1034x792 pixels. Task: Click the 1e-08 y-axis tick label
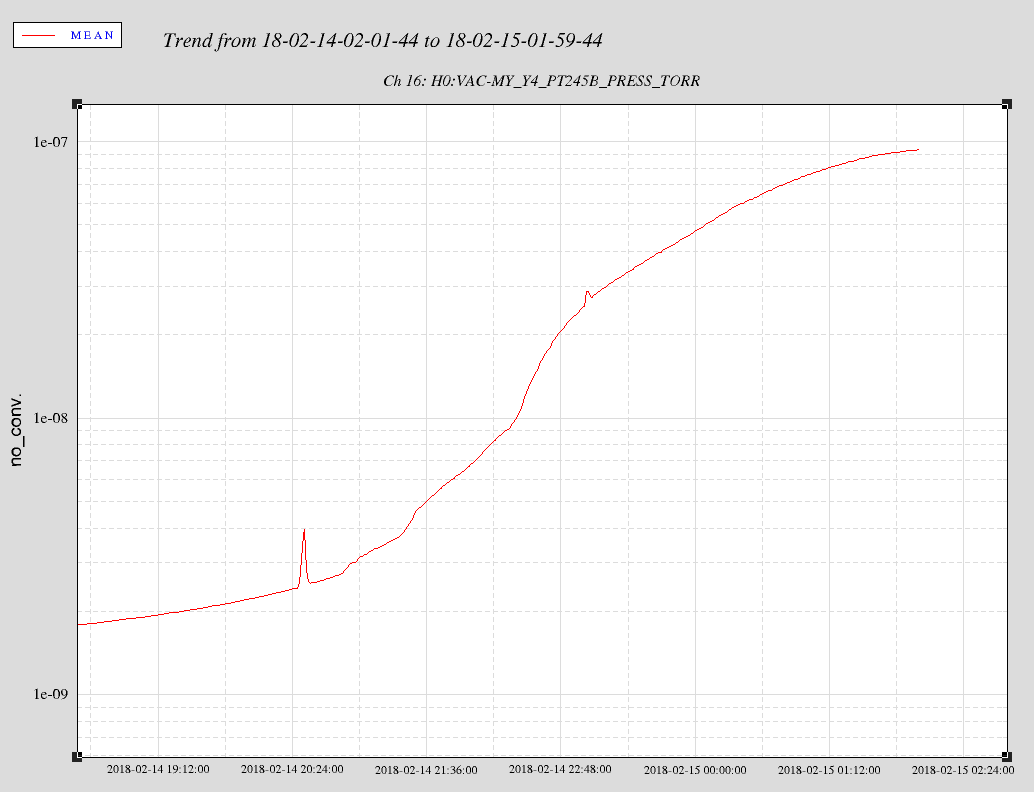point(52,418)
